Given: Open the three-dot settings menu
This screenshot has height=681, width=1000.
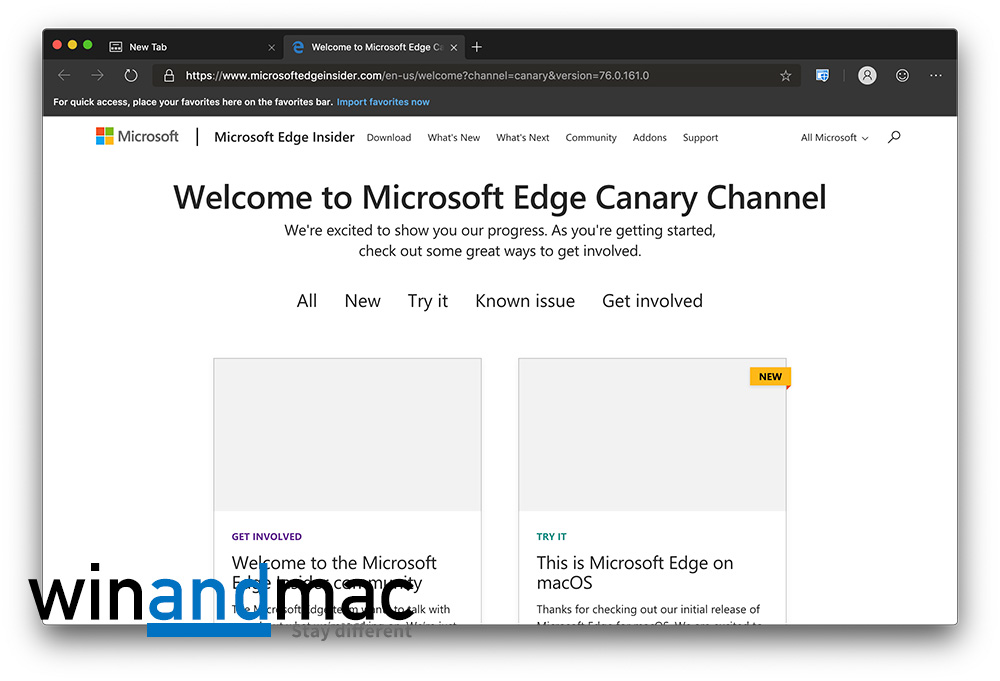Looking at the screenshot, I should pos(936,75).
